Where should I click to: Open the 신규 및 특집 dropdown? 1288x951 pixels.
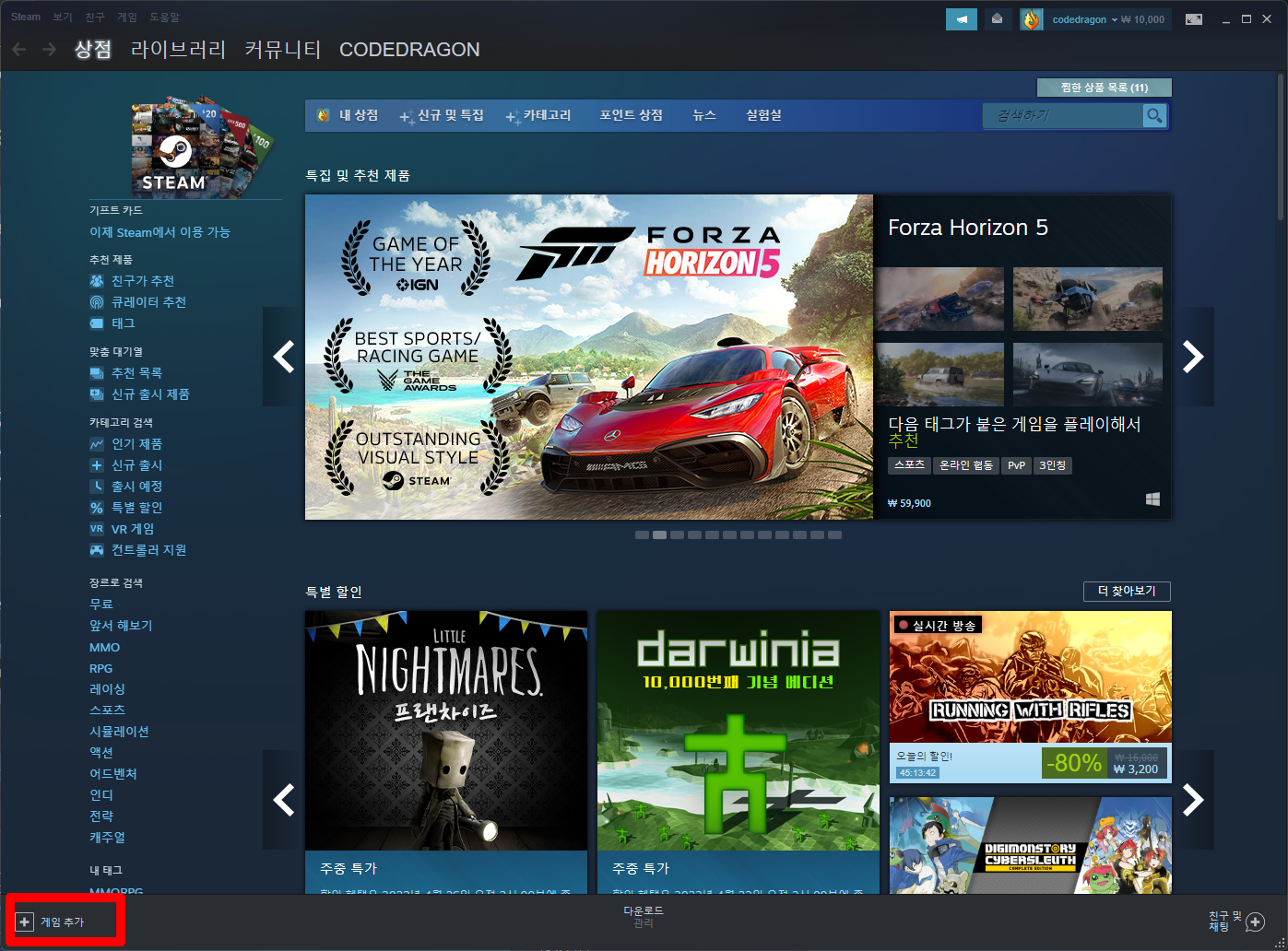click(443, 115)
